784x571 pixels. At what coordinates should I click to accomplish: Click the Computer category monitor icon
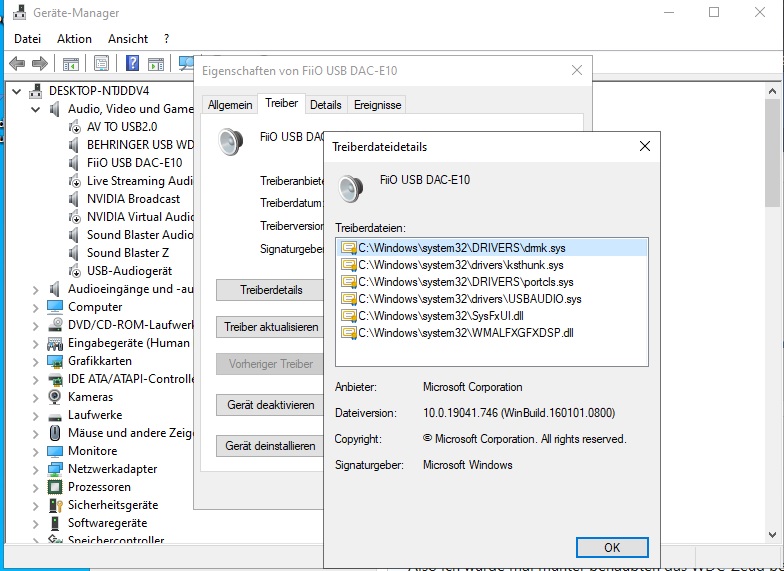pos(55,306)
